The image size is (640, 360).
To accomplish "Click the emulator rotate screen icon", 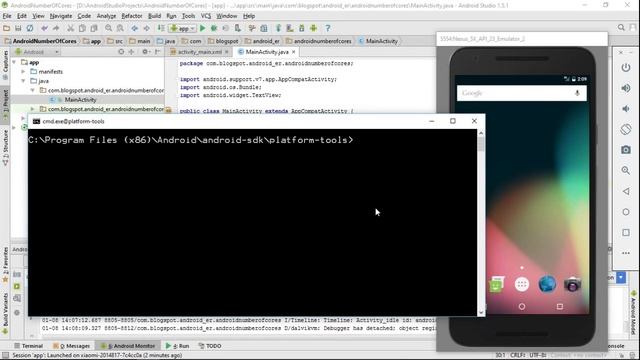I will coord(626,129).
